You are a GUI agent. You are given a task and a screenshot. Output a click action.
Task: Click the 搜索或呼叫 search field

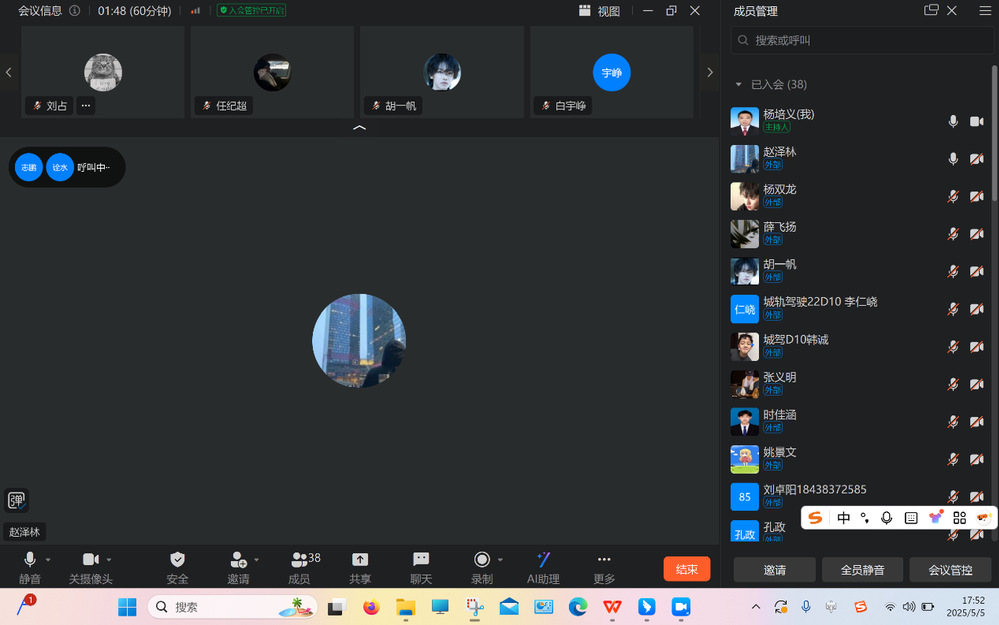point(860,41)
